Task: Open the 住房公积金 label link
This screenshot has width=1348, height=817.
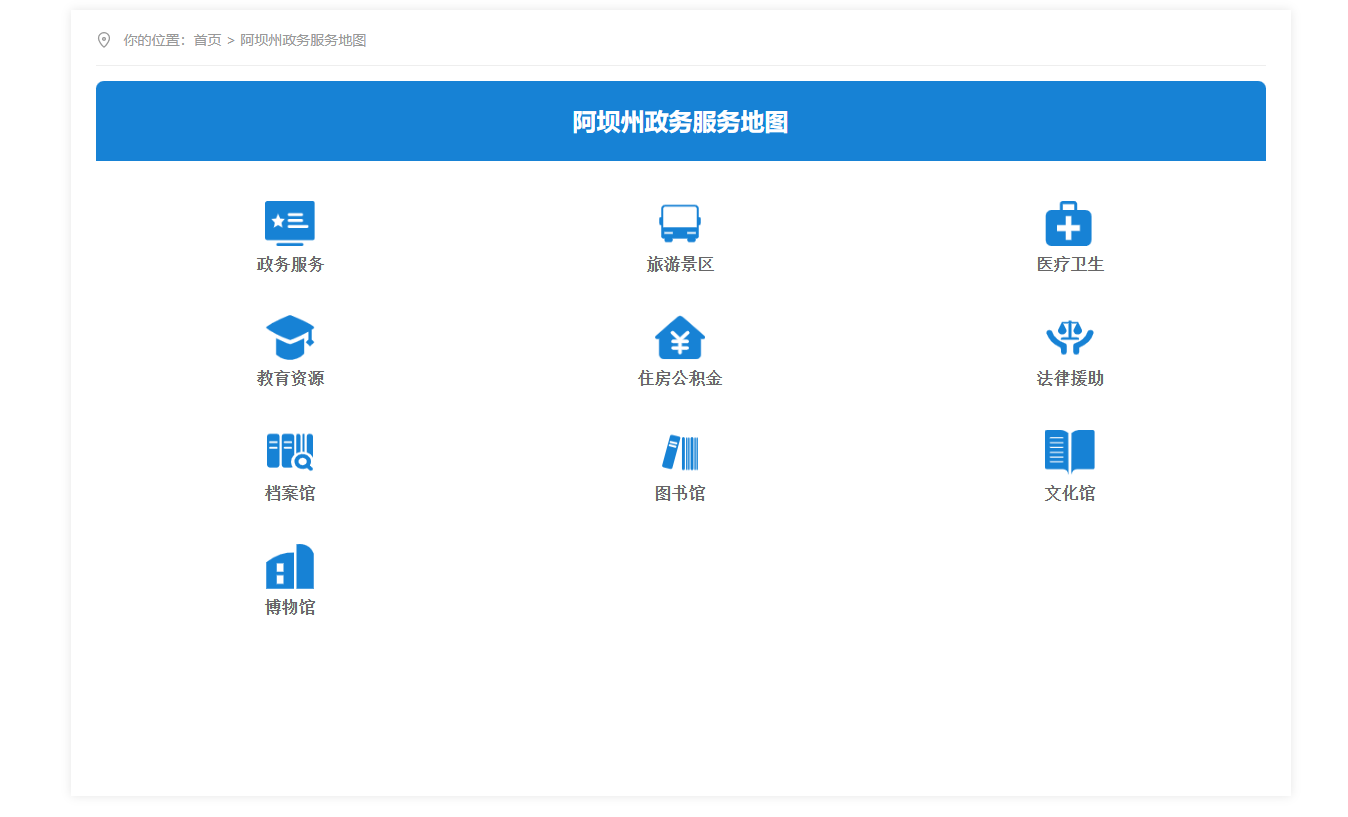Action: tap(680, 379)
